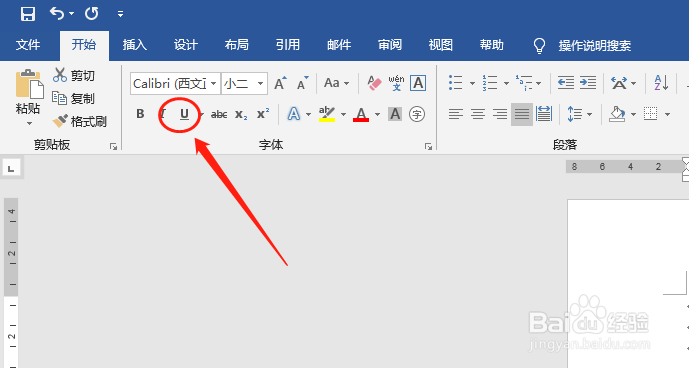Click the 剪切 cut button
Screen dimensions: 689x368
[74, 75]
